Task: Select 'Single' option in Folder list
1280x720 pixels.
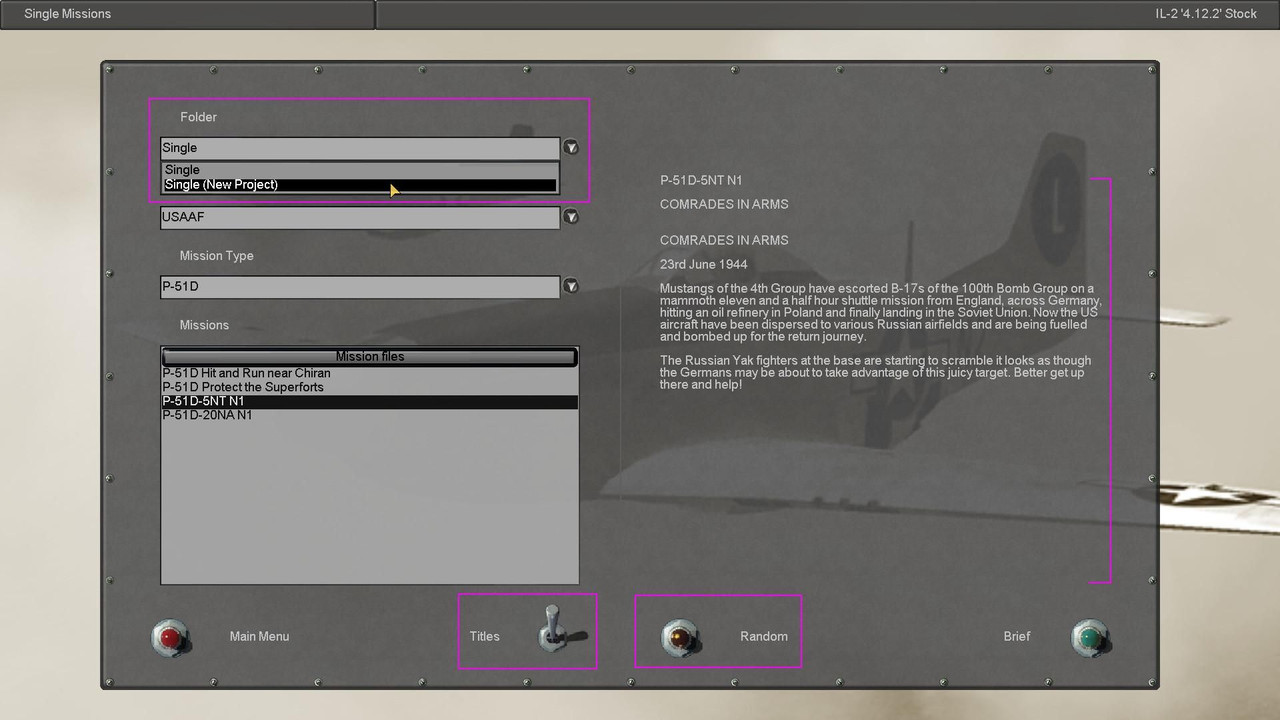Action: pos(360,170)
